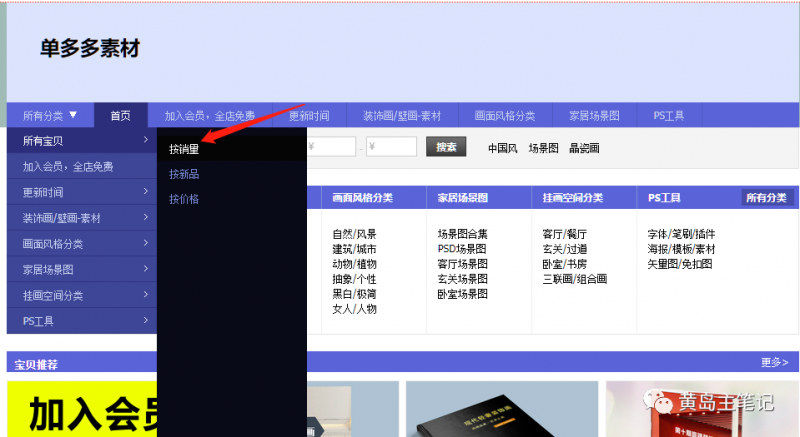
Task: Click the 搜索 button
Action: 446,147
